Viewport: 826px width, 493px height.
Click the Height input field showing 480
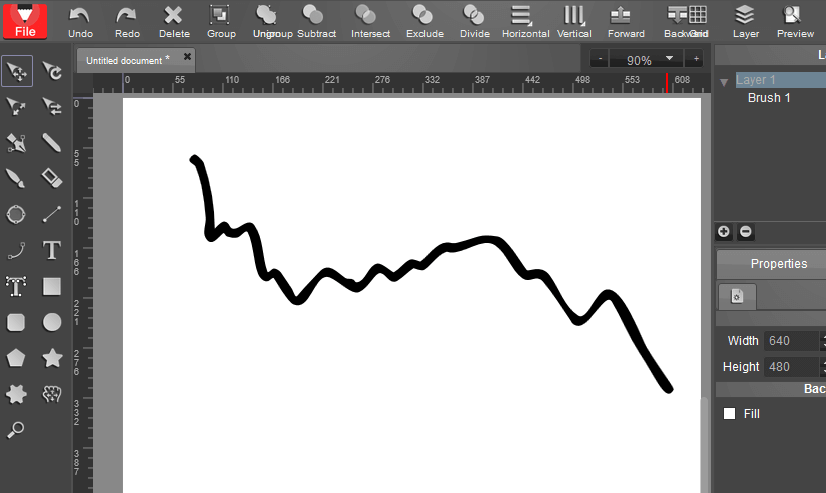click(x=793, y=367)
